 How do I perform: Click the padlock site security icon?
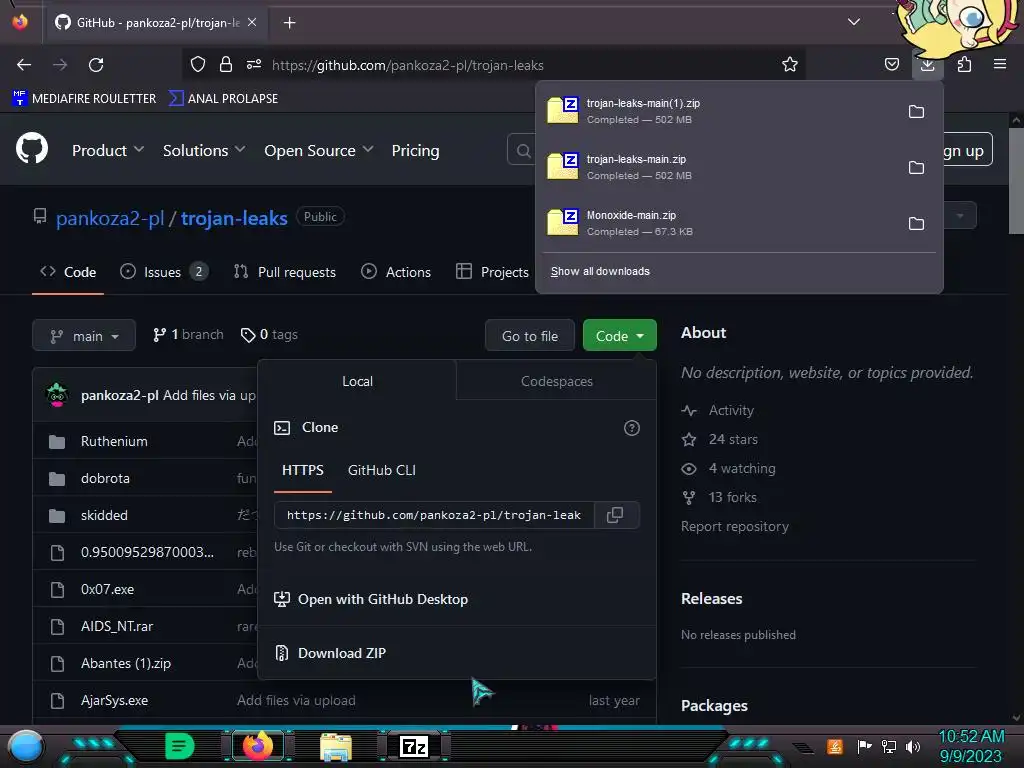pos(226,65)
